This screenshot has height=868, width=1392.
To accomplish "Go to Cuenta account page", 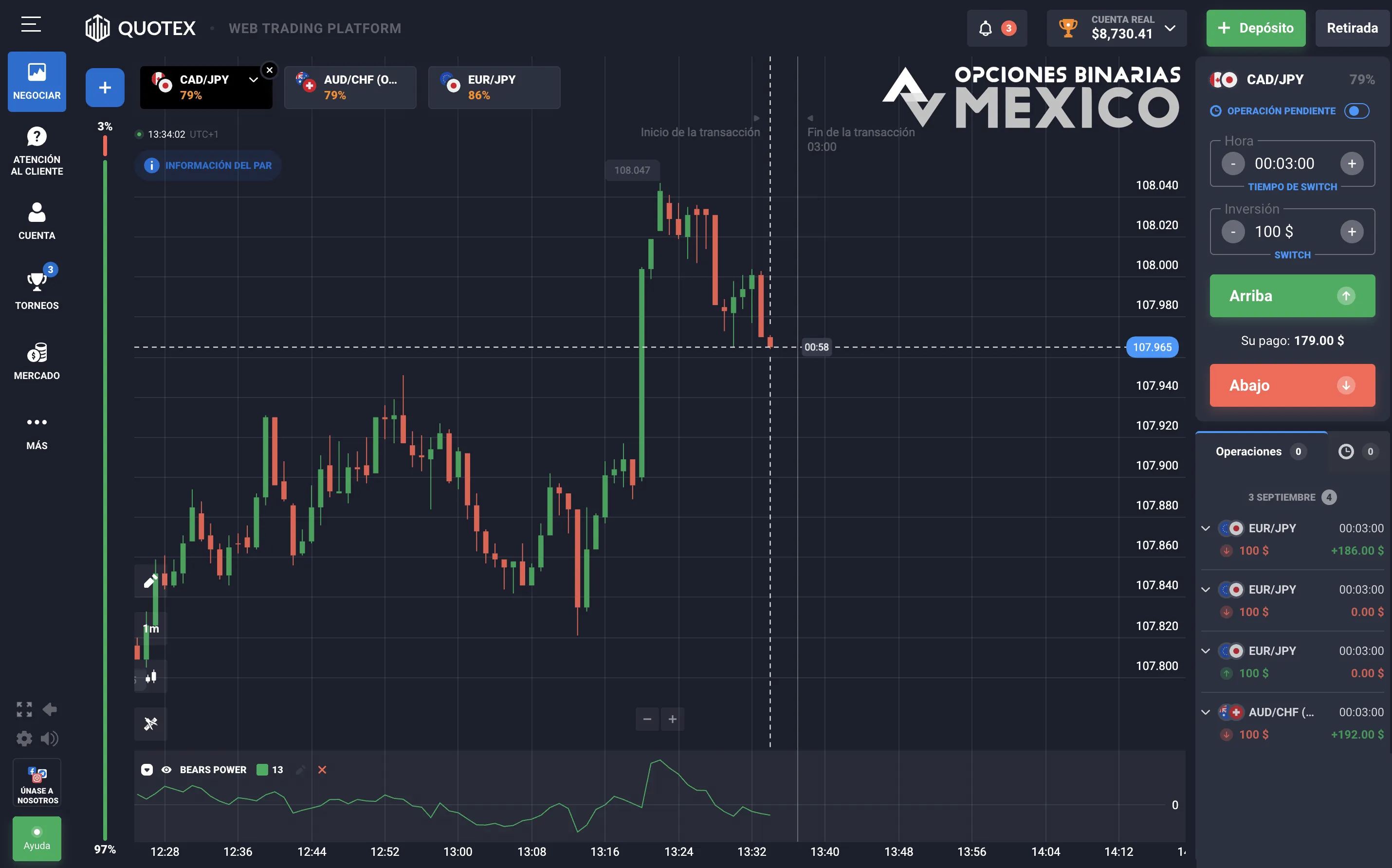I will tap(37, 221).
